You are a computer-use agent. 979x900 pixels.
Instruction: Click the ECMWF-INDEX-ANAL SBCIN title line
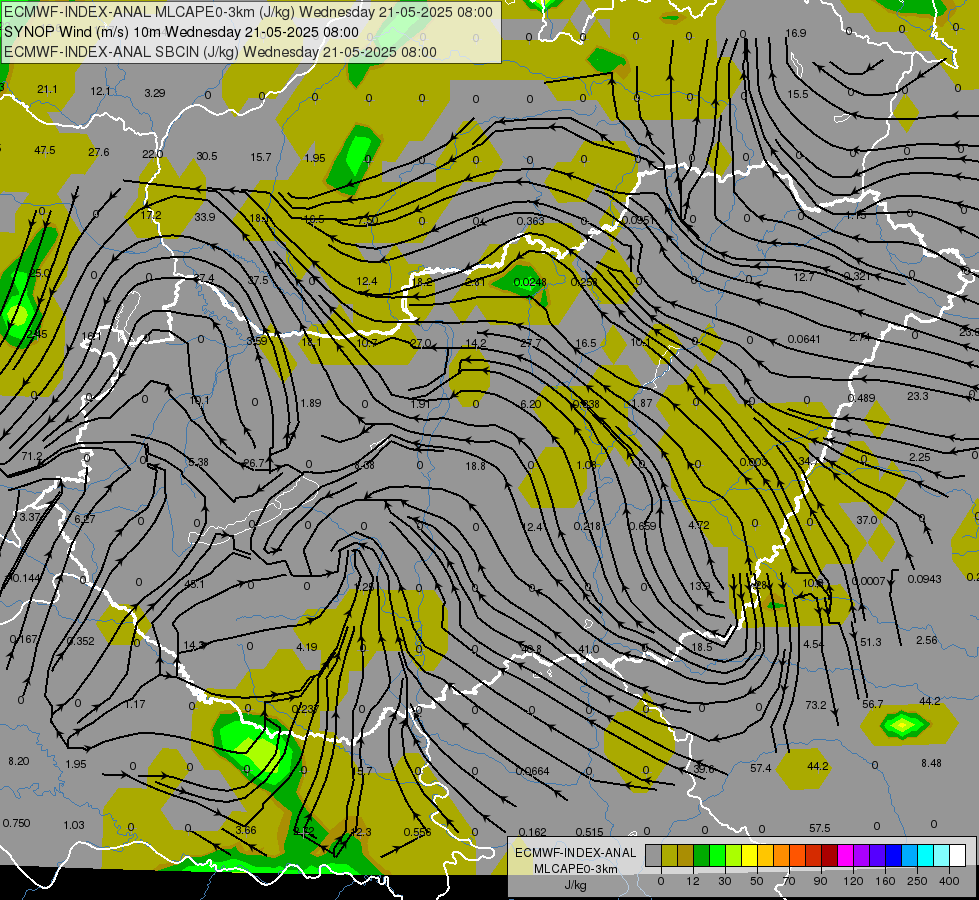(220, 52)
